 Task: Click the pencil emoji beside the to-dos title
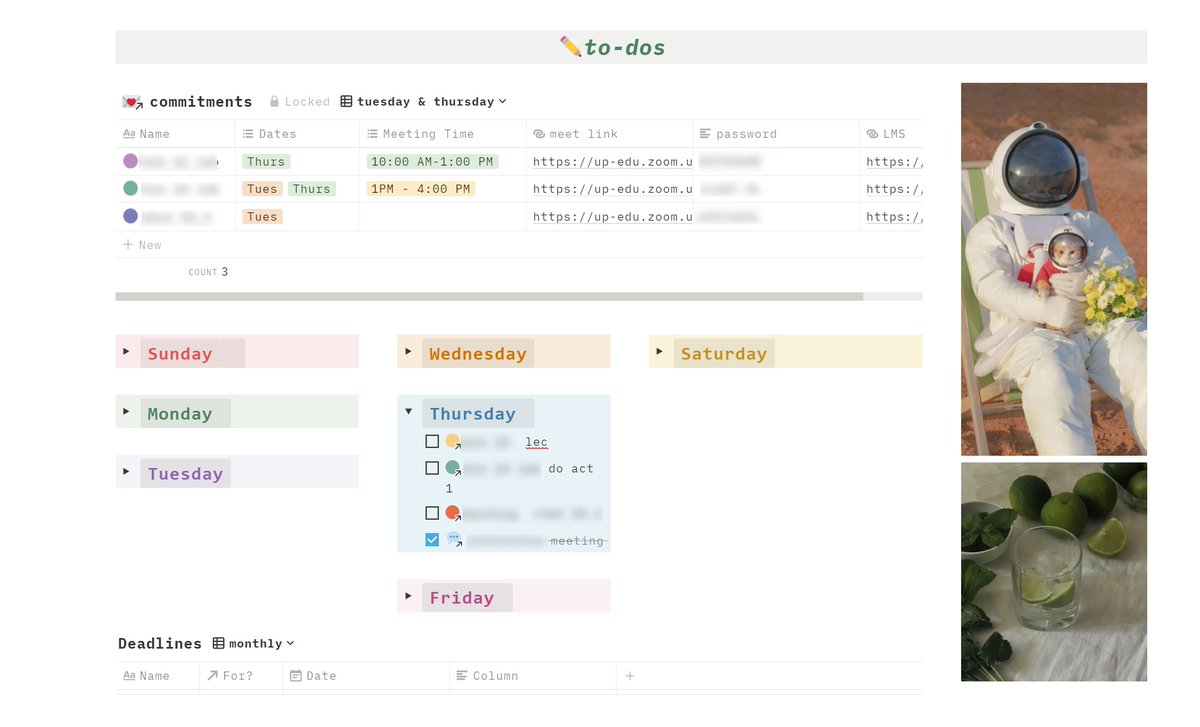571,47
